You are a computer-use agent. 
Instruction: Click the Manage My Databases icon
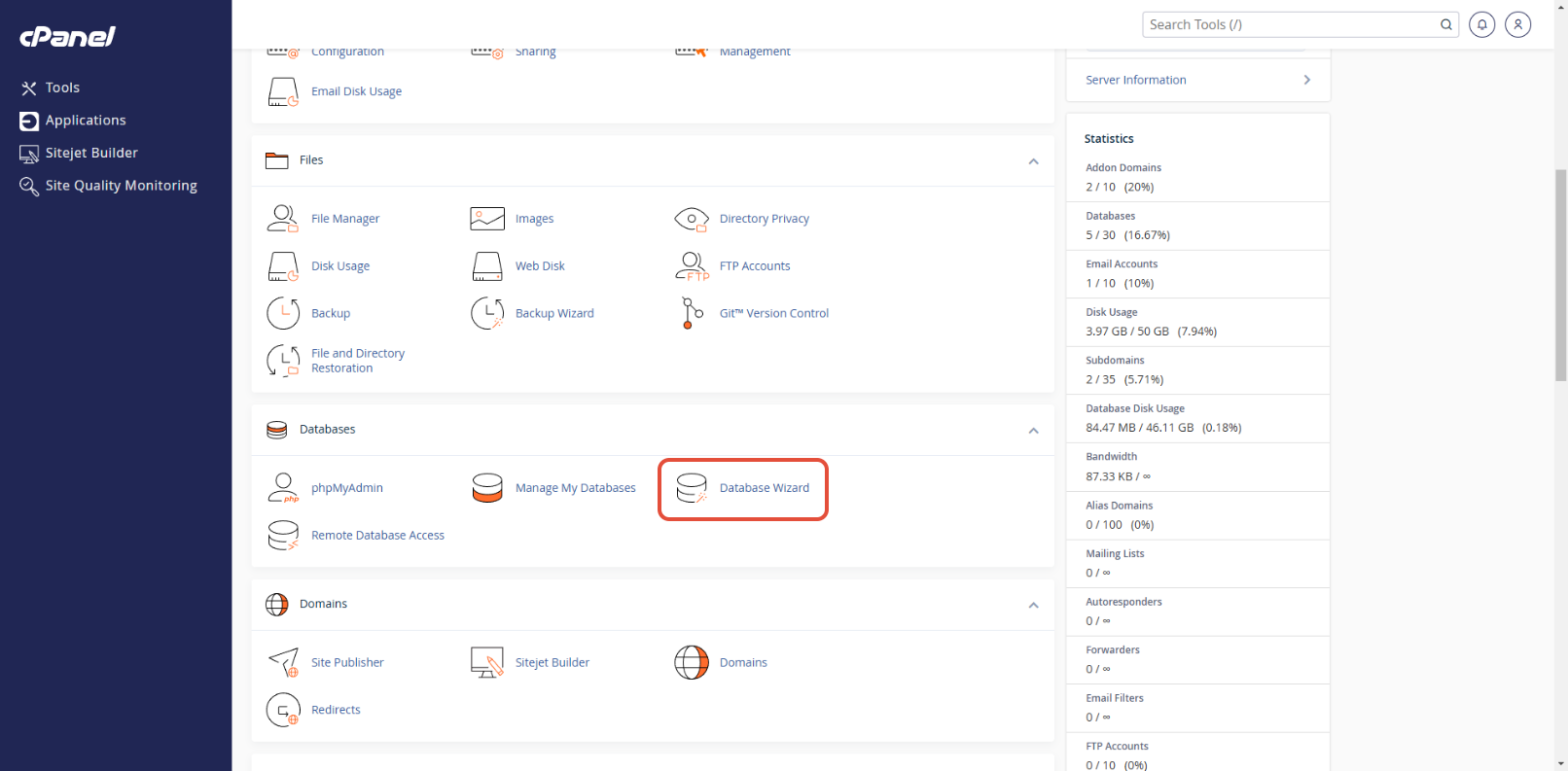click(x=487, y=488)
